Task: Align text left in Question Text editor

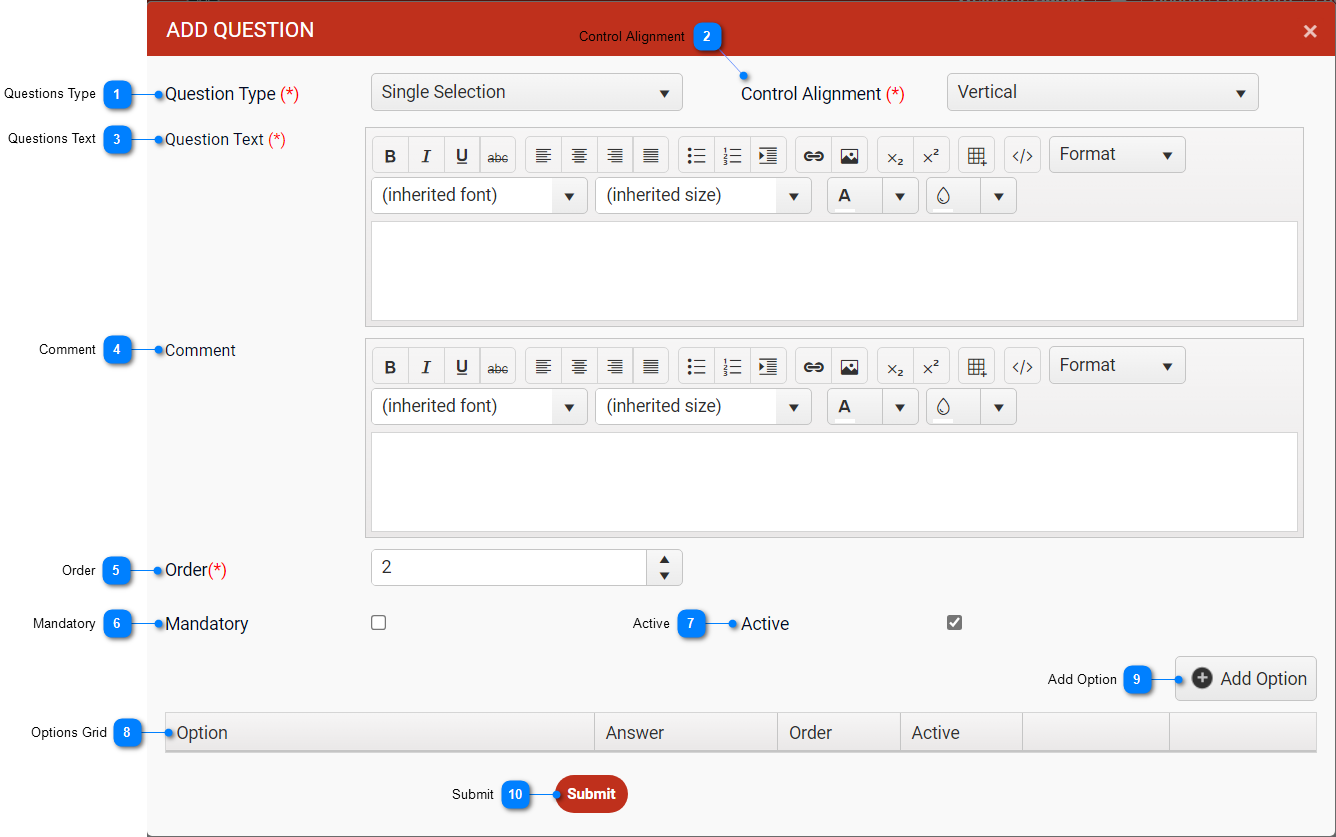Action: 543,155
